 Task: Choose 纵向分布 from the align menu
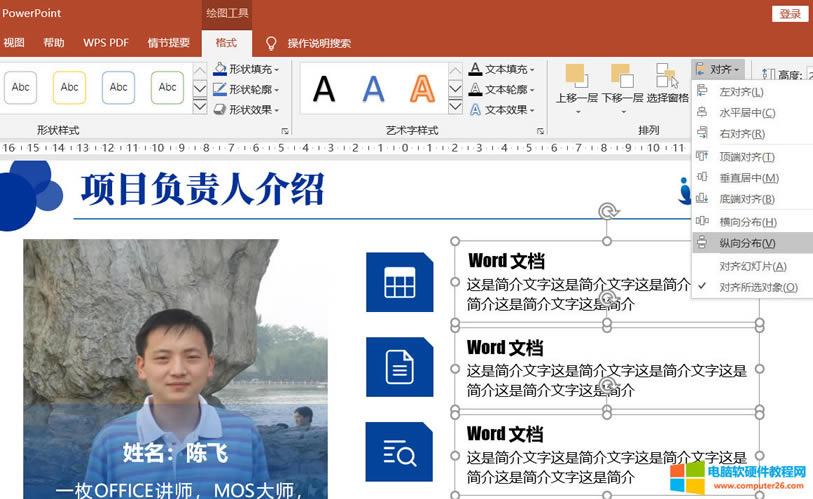point(747,243)
